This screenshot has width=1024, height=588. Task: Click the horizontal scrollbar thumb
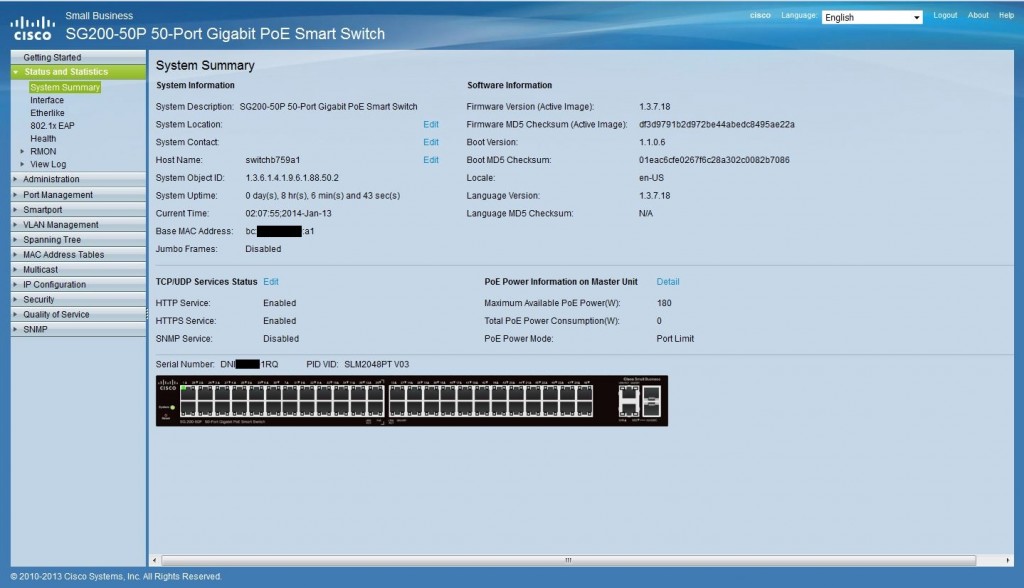pyautogui.click(x=568, y=560)
